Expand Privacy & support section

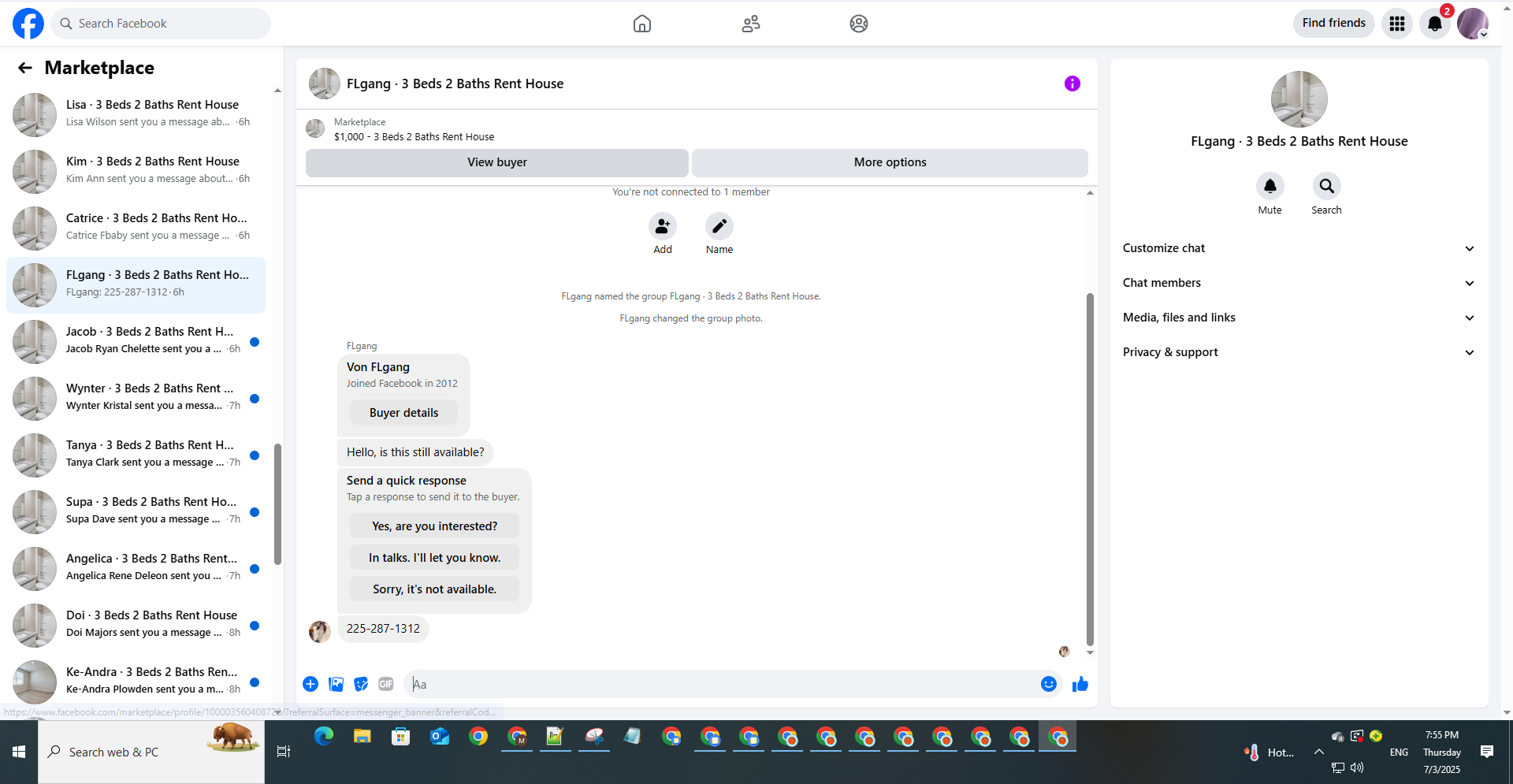pyautogui.click(x=1299, y=352)
